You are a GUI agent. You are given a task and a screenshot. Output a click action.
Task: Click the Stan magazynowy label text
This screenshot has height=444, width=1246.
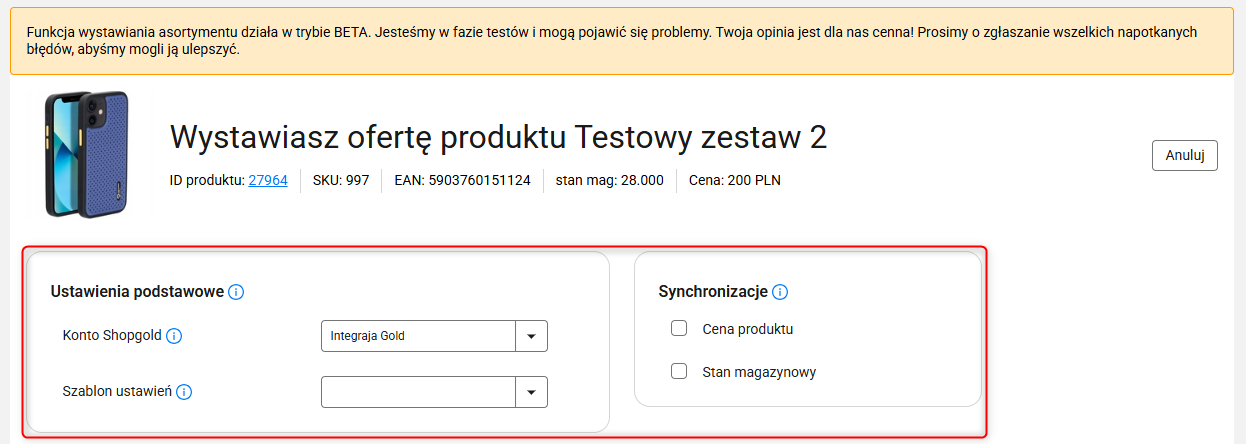(x=760, y=372)
